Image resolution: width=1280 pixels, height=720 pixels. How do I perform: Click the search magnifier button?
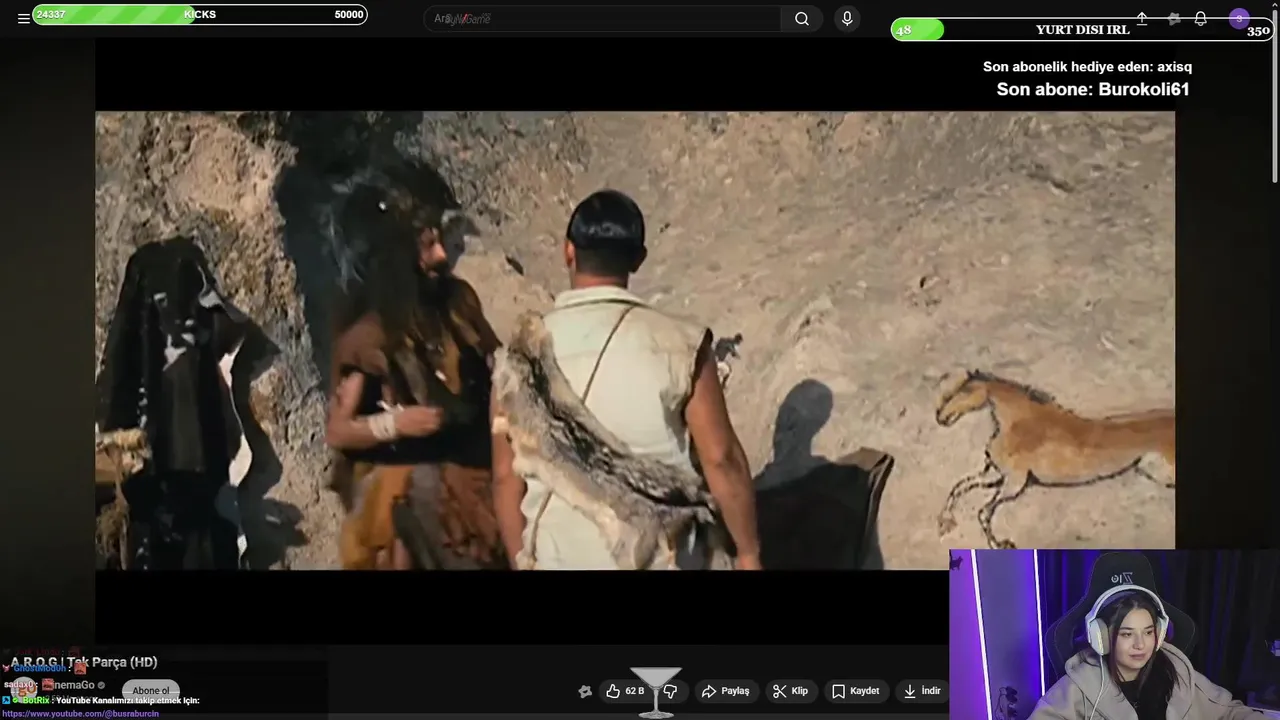tap(802, 18)
